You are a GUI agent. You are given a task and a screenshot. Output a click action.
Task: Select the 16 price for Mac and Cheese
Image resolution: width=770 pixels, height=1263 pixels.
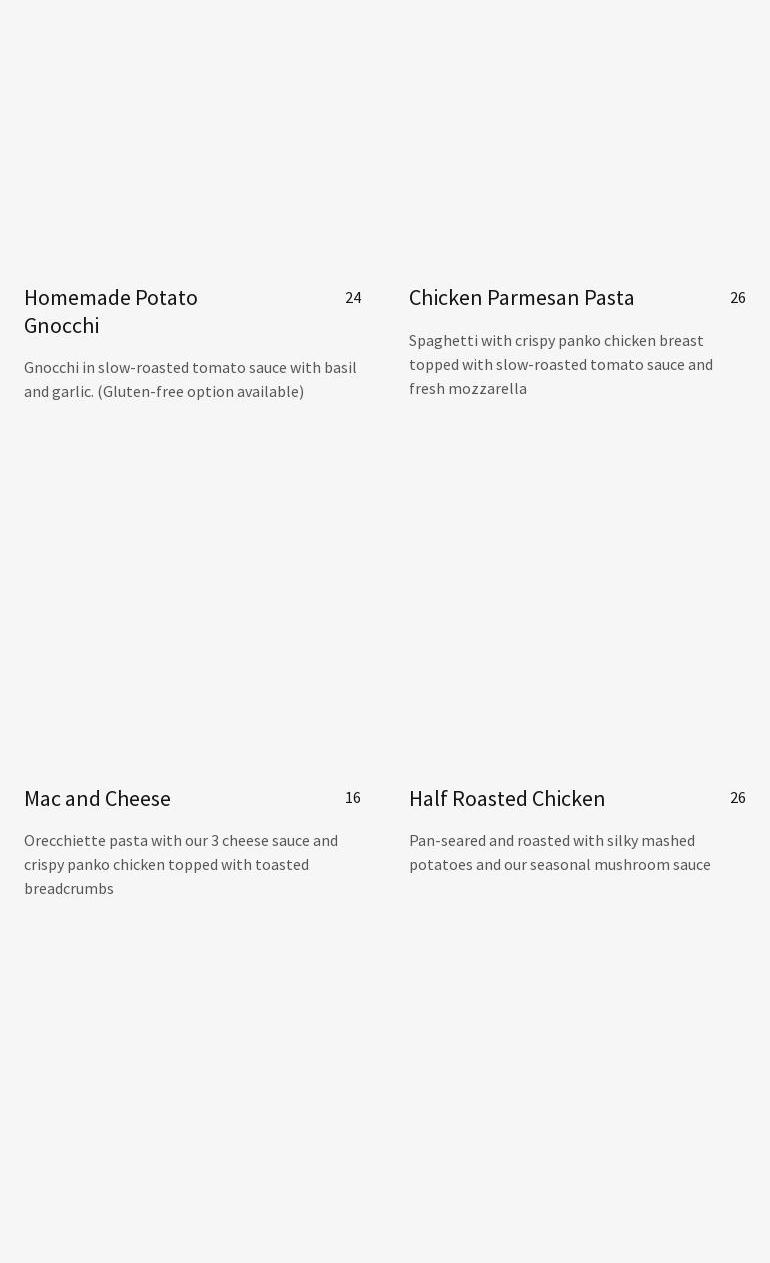pyautogui.click(x=353, y=798)
